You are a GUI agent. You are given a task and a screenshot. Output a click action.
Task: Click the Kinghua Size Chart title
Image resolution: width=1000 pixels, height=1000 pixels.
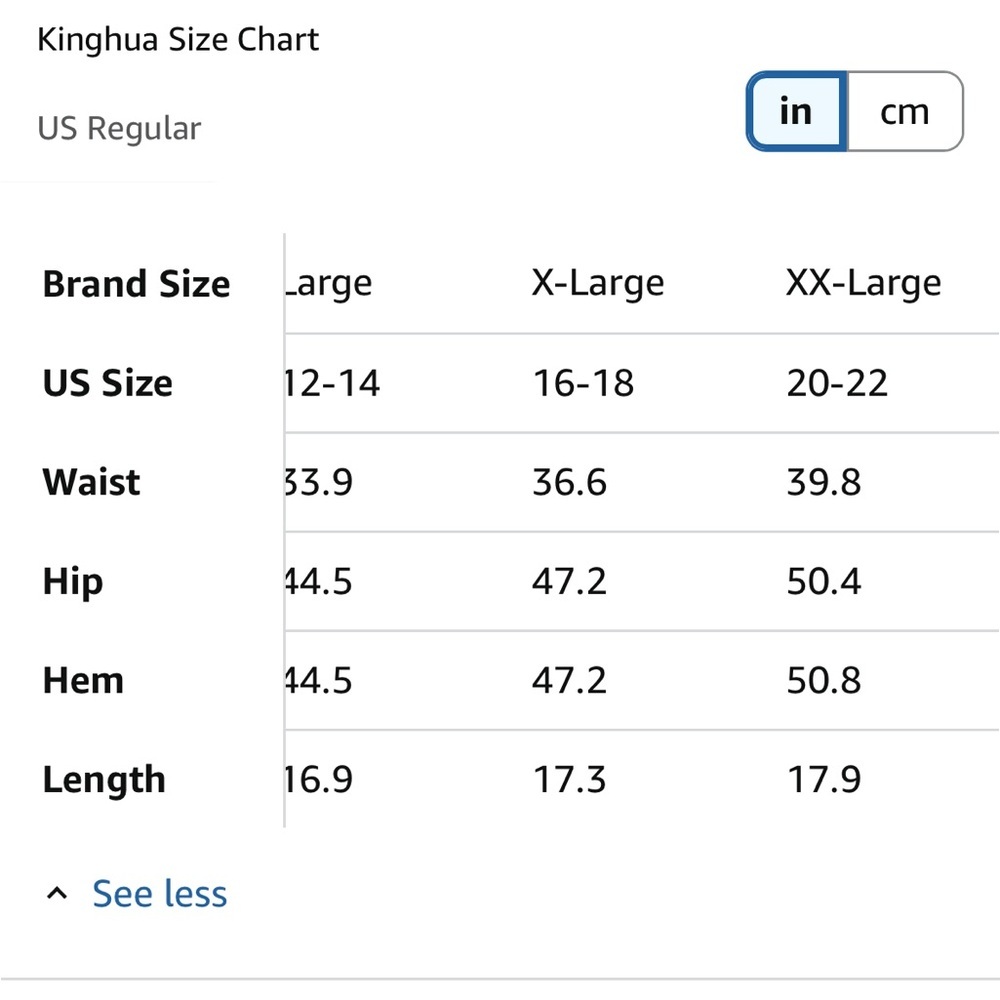click(x=178, y=40)
